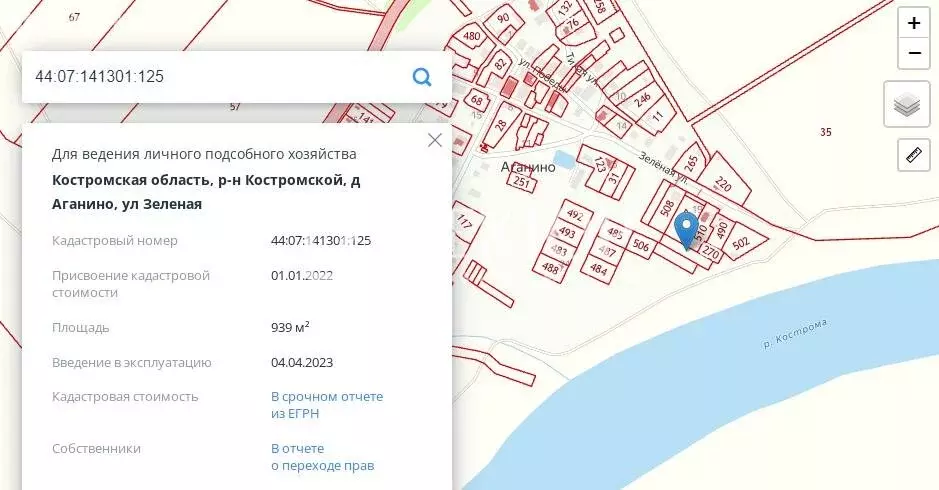Select parcel 246 on the map
The width and height of the screenshot is (939, 490).
click(643, 98)
